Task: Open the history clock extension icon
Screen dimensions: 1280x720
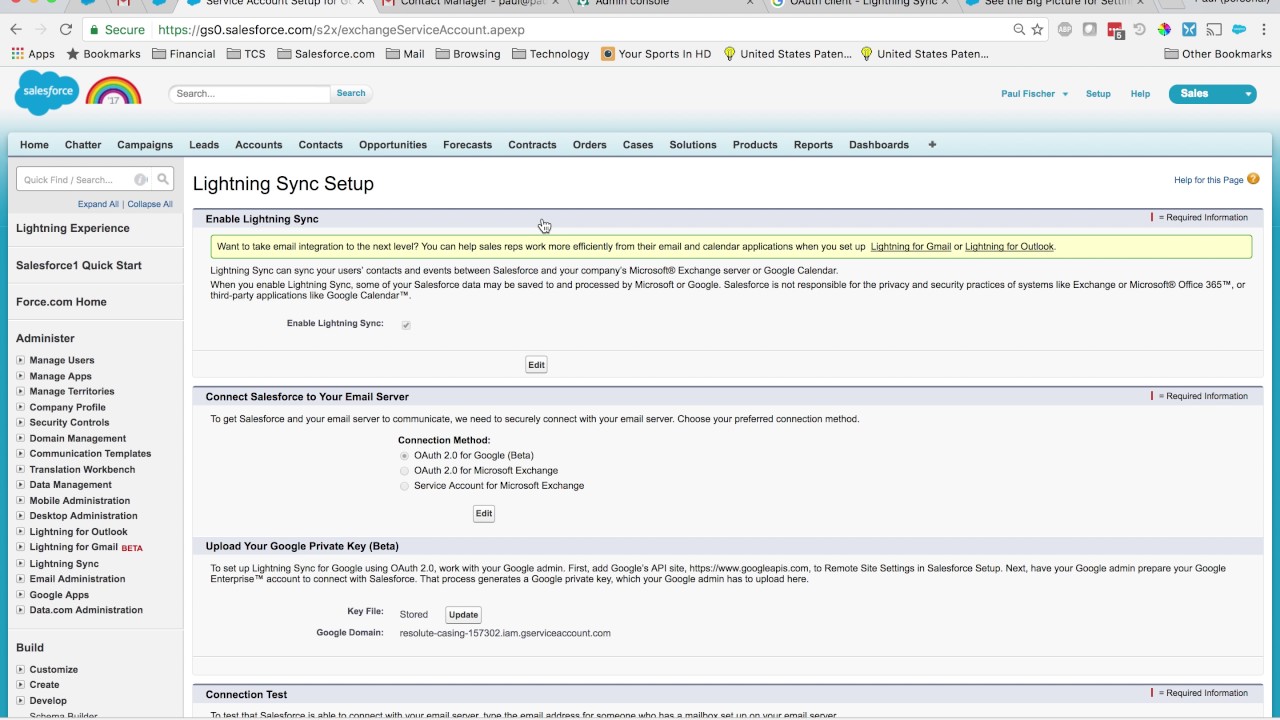Action: pos(1139,30)
